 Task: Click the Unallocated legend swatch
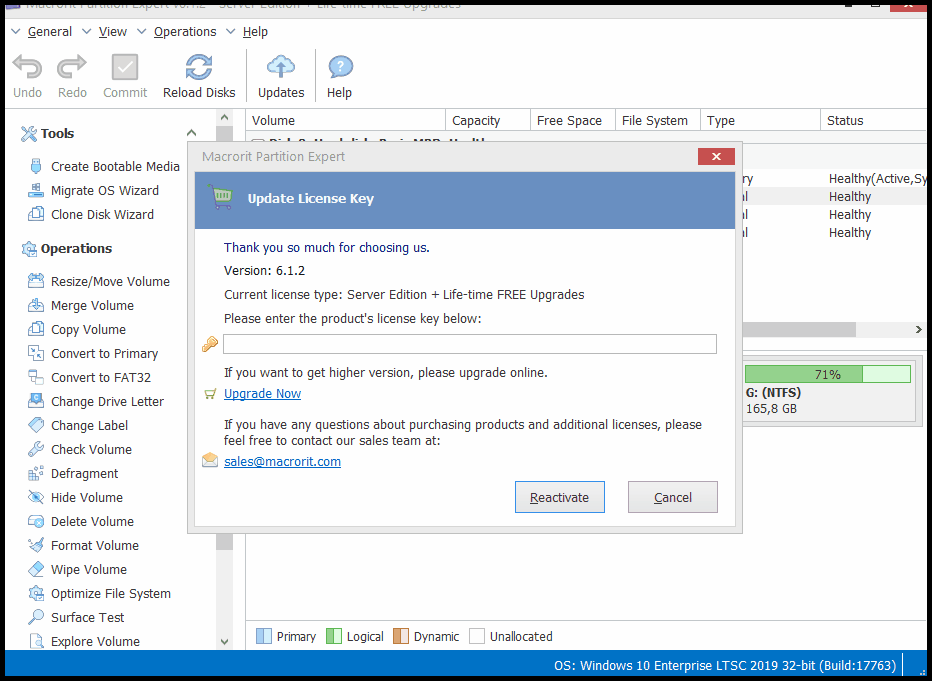477,636
